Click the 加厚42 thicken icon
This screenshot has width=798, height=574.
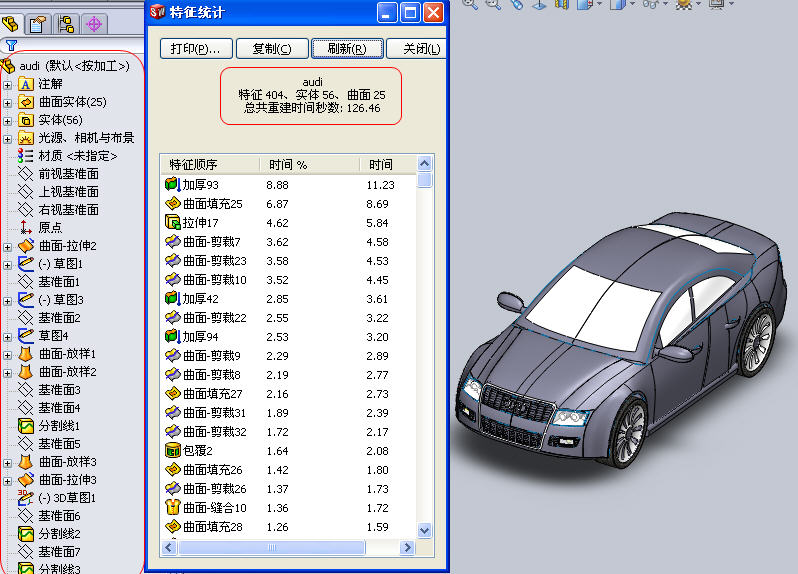pyautogui.click(x=173, y=298)
